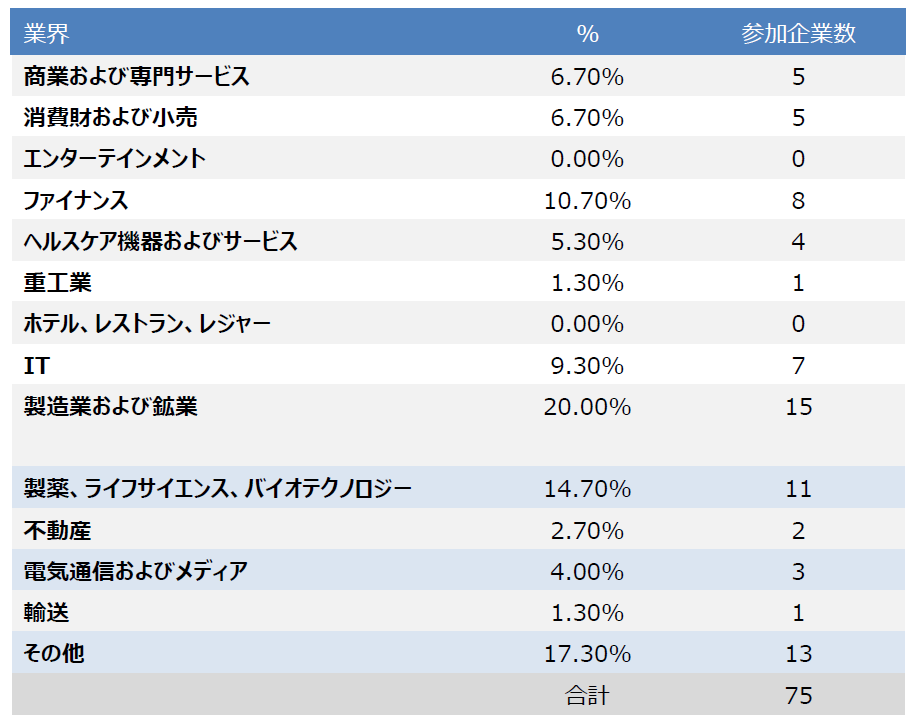Screen dimensions: 914x724
Task: Click the 参加企業数 column header
Action: (x=798, y=33)
